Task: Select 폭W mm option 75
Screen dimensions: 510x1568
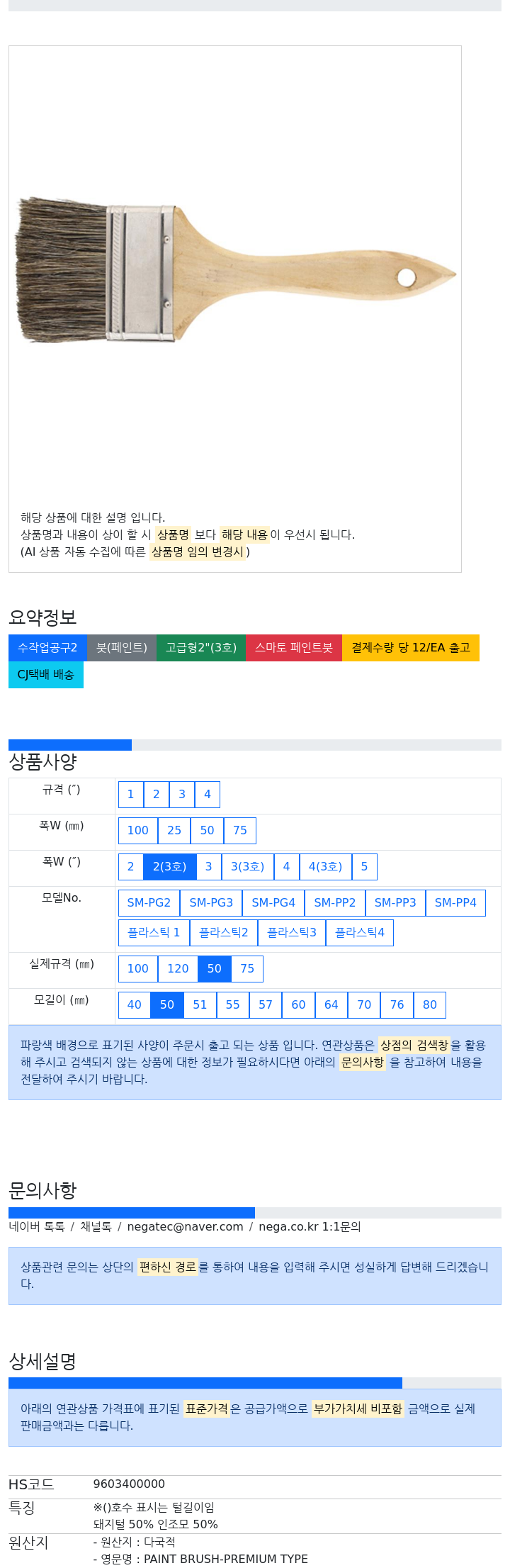Action: coord(240,830)
